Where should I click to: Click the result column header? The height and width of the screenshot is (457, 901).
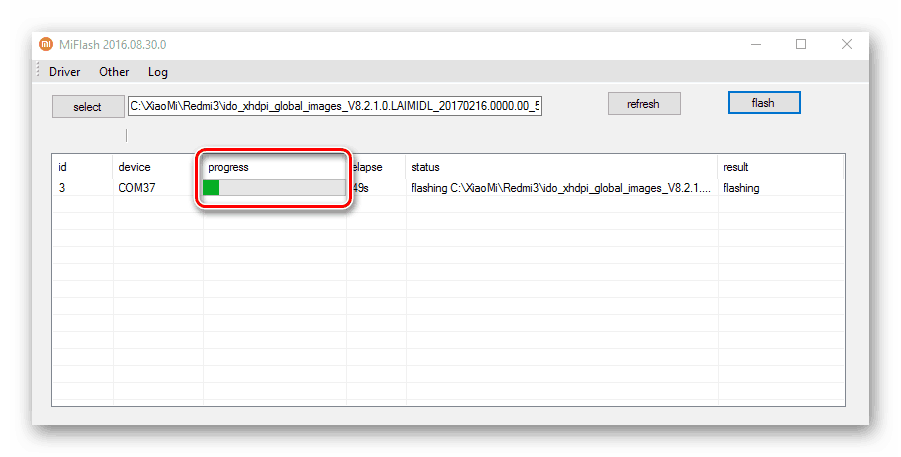coord(735,167)
